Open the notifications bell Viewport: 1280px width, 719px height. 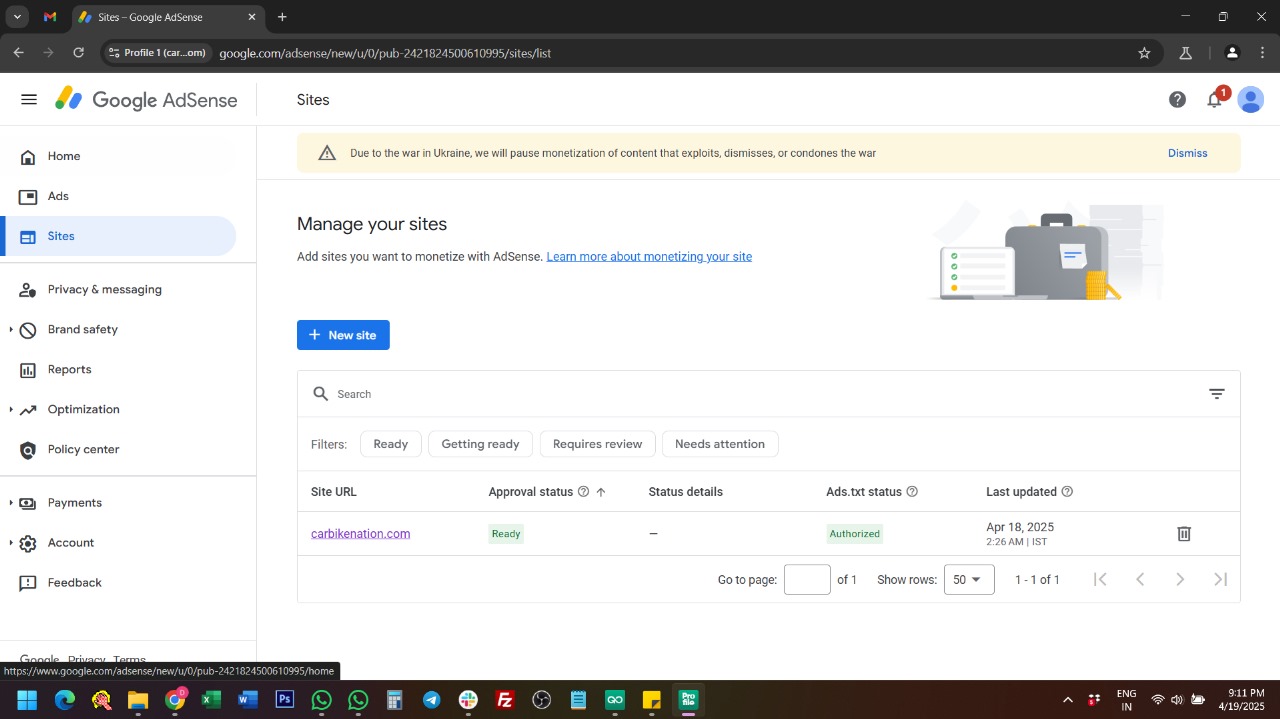coord(1214,100)
